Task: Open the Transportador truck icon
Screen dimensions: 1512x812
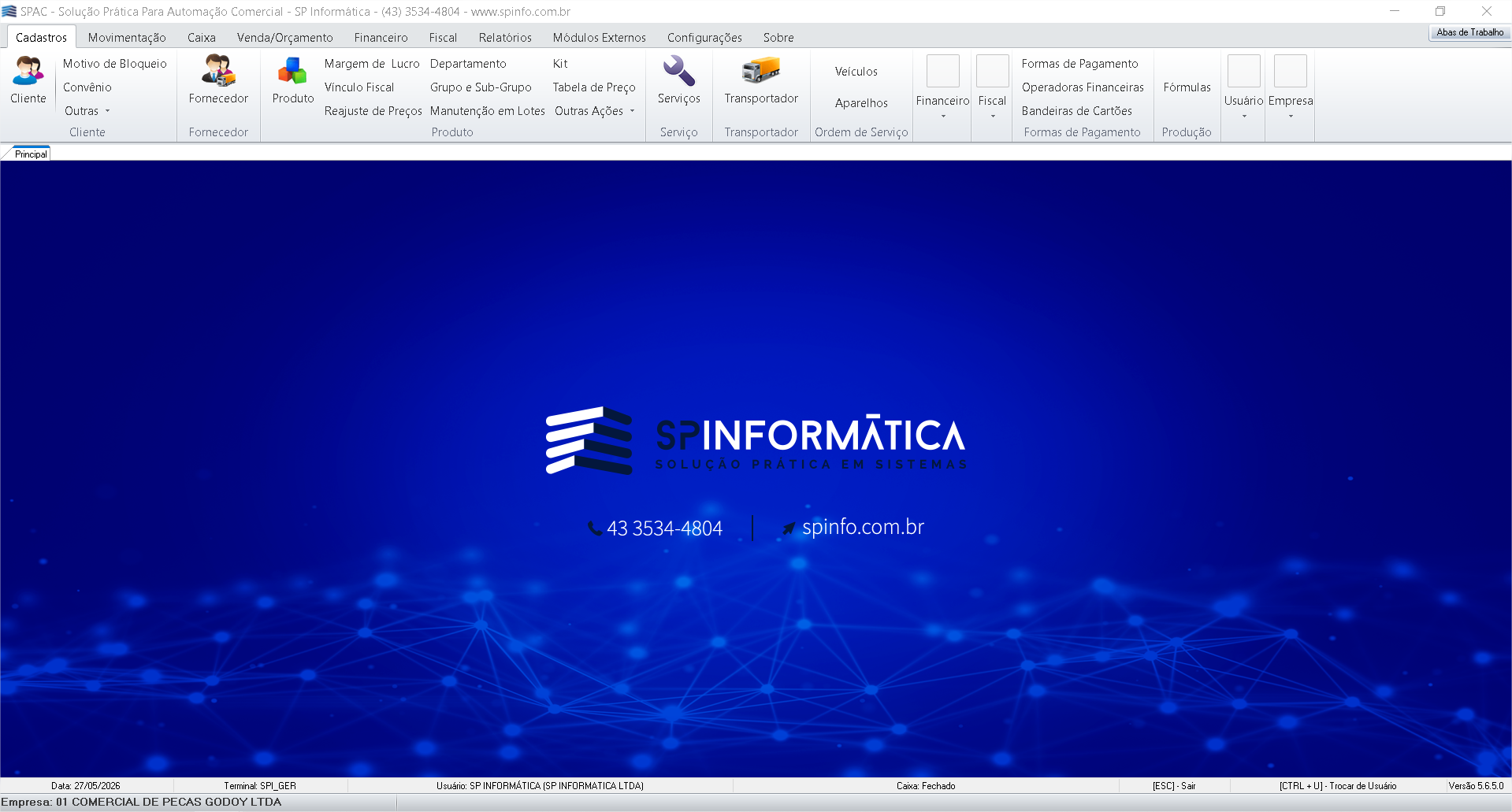Action: pos(761,71)
